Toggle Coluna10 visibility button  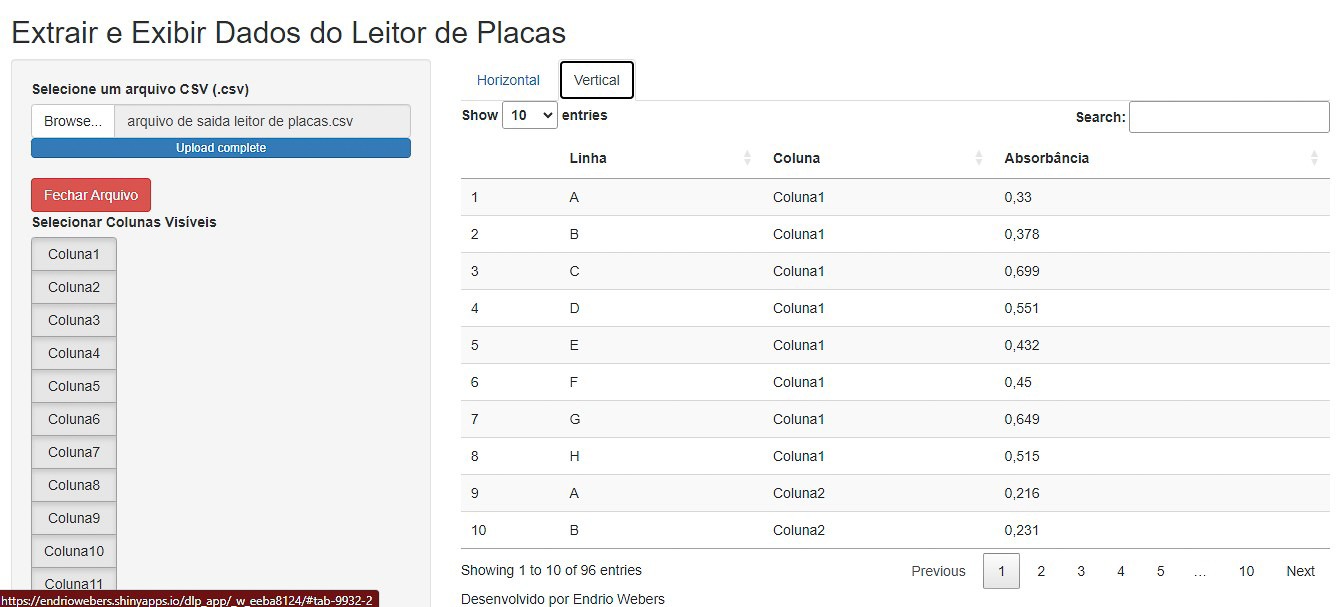74,551
